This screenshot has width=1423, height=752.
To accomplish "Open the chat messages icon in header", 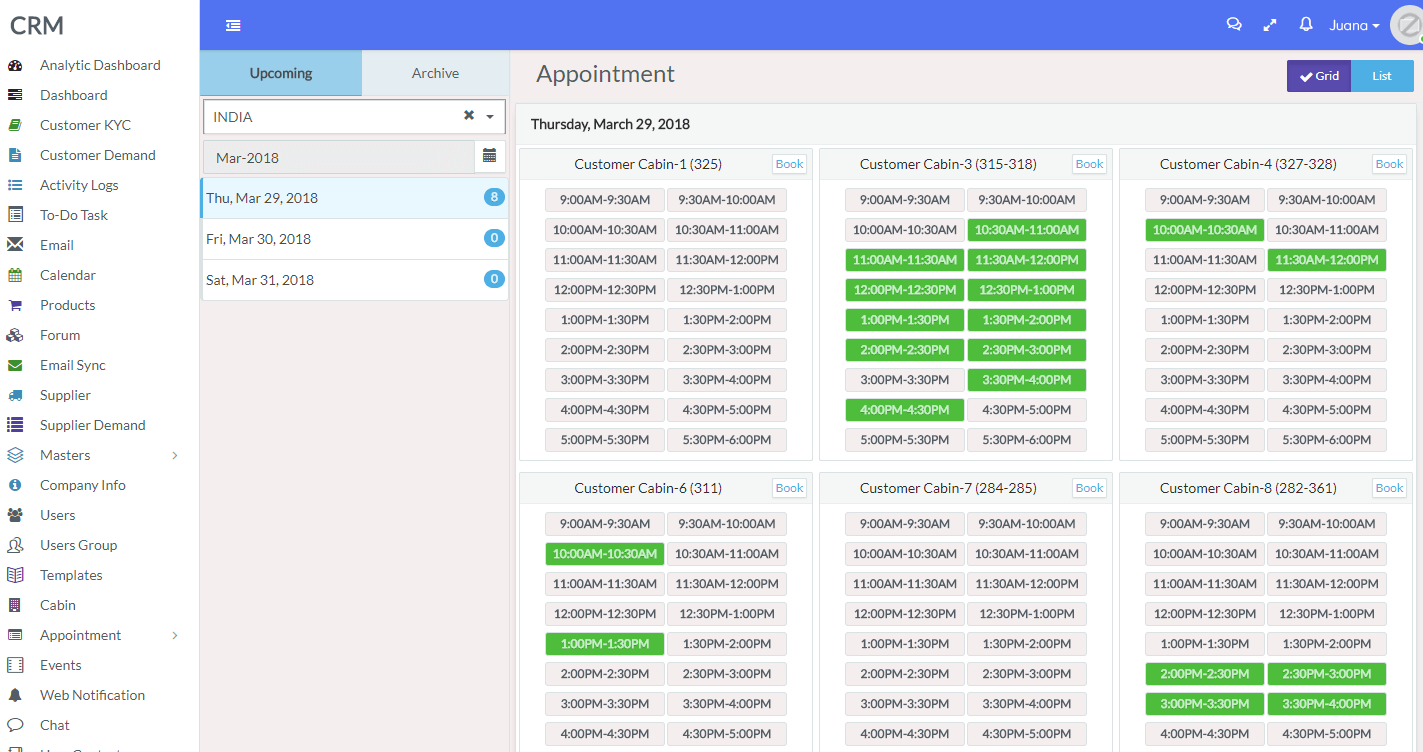I will coord(1234,25).
